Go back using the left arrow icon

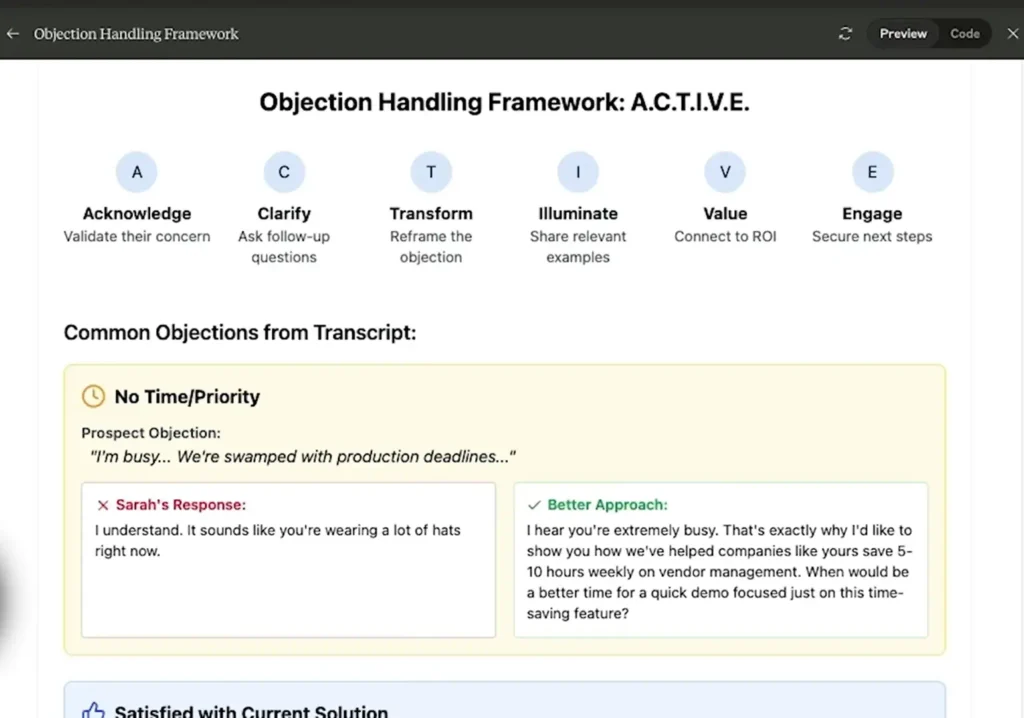click(x=12, y=34)
